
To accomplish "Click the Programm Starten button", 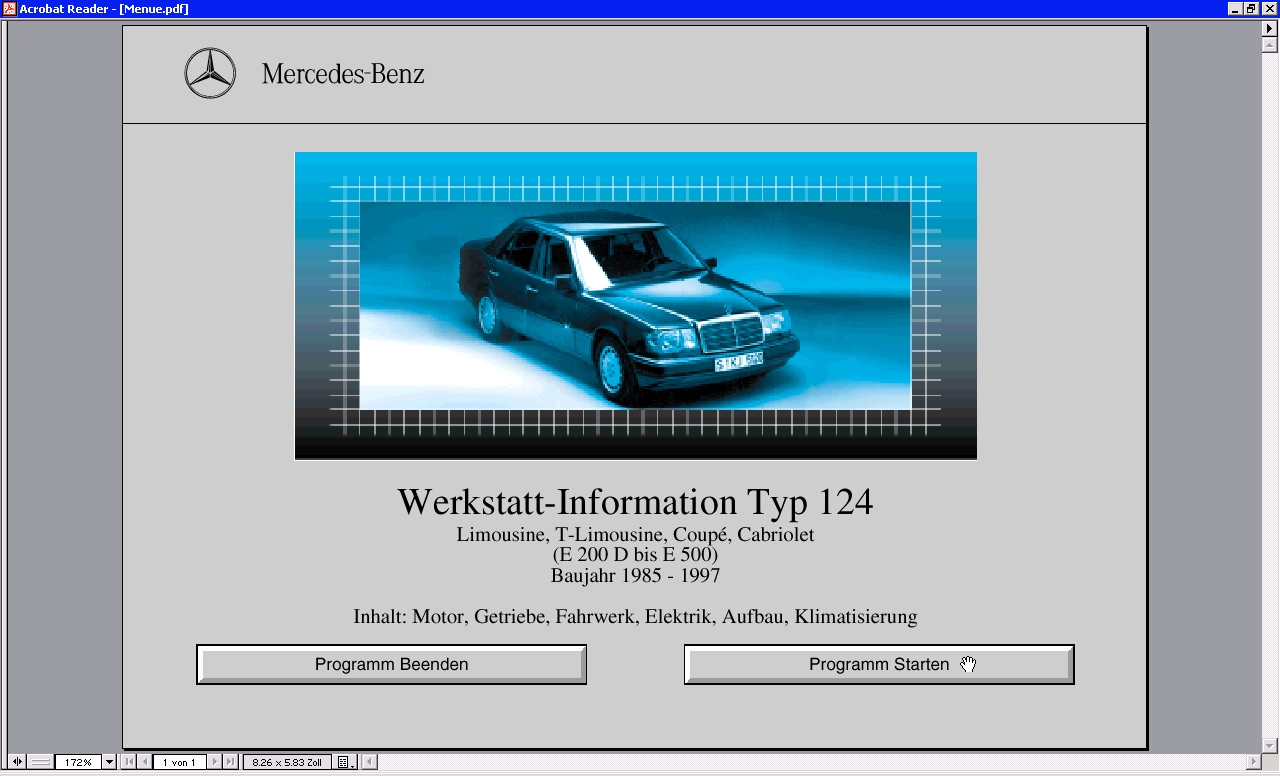I will click(879, 664).
